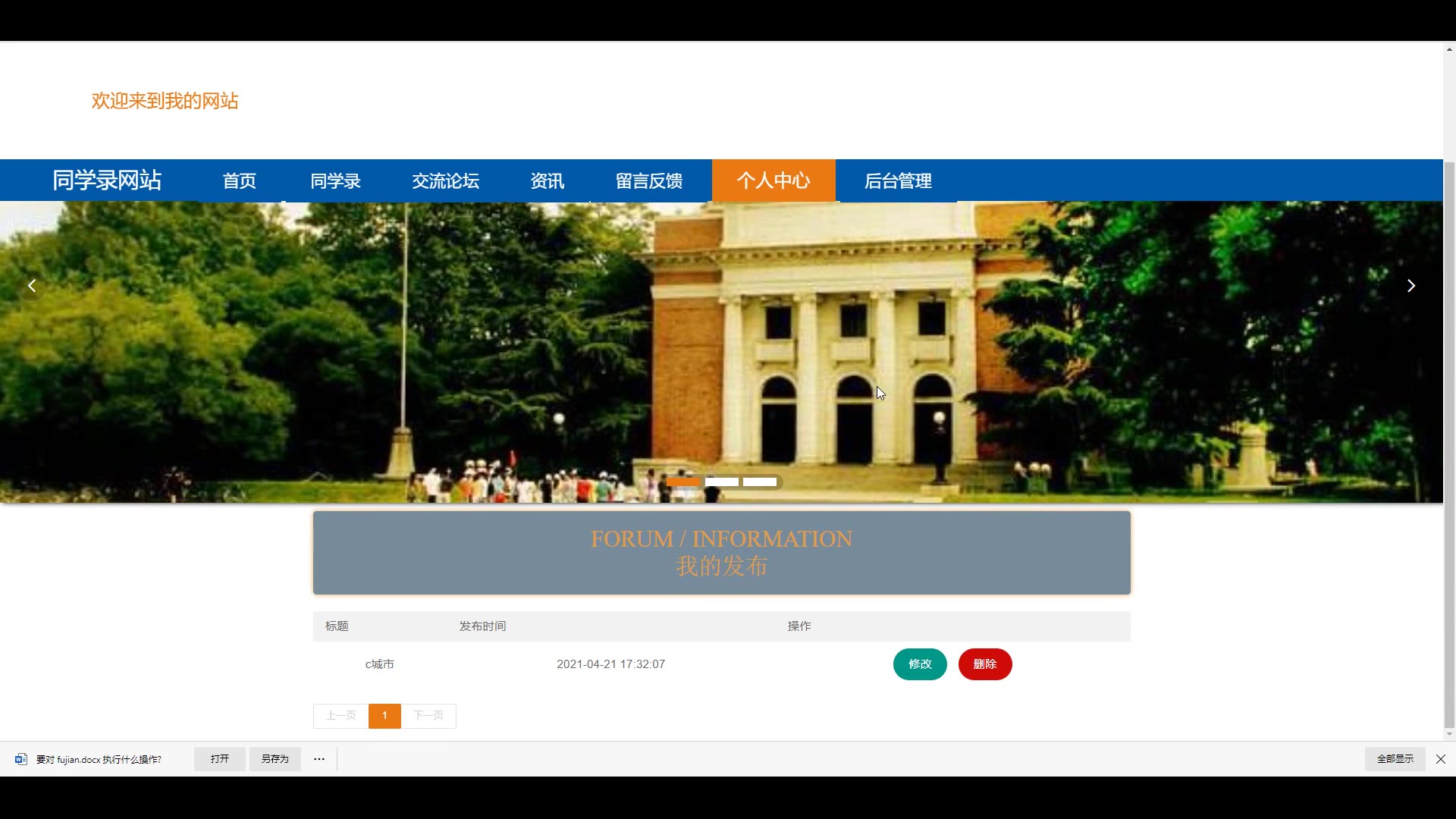The height and width of the screenshot is (819, 1456).
Task: Navigate to 首页 home page
Action: [239, 181]
